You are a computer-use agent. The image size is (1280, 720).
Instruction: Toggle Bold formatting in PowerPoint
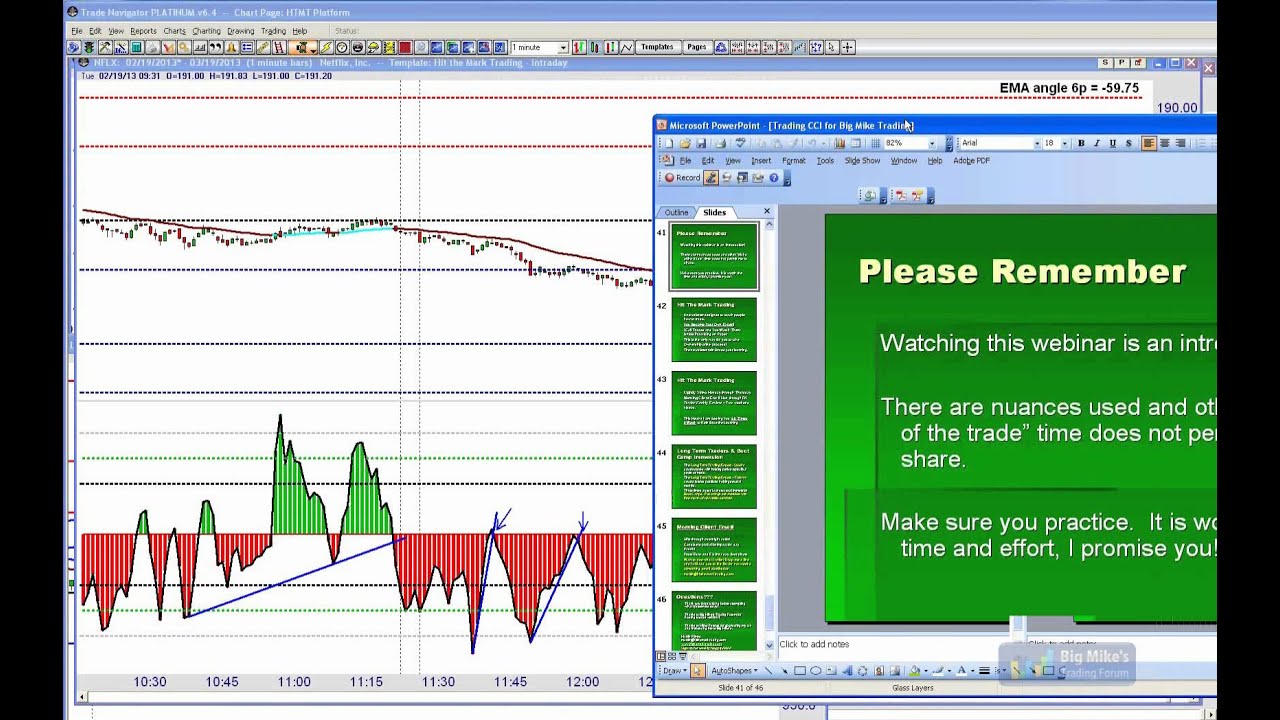1081,143
